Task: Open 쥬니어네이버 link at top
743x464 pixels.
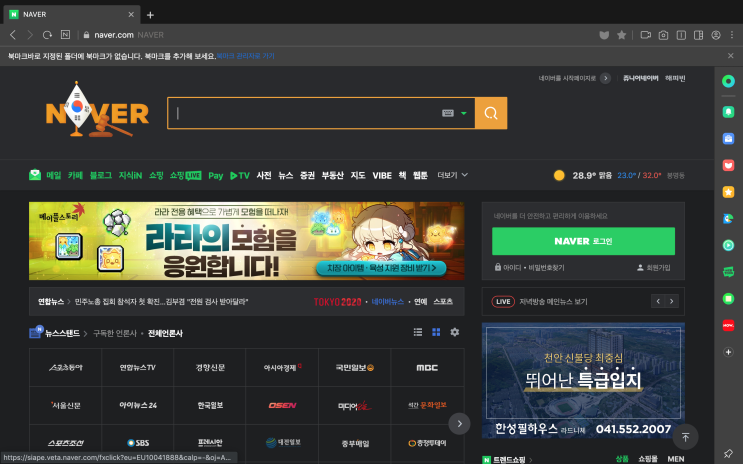Action: click(x=640, y=78)
